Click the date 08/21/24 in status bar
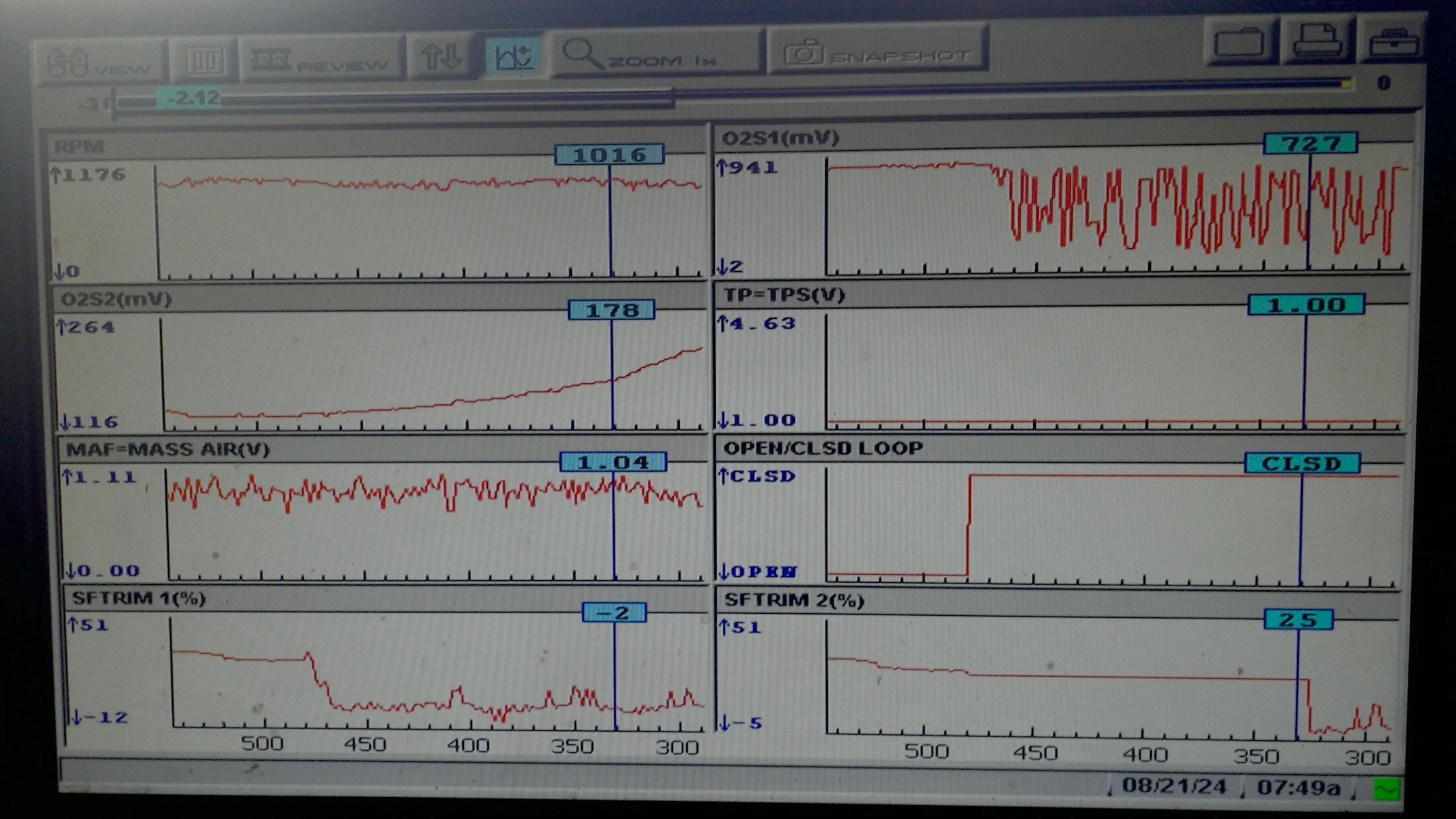 point(1174,786)
